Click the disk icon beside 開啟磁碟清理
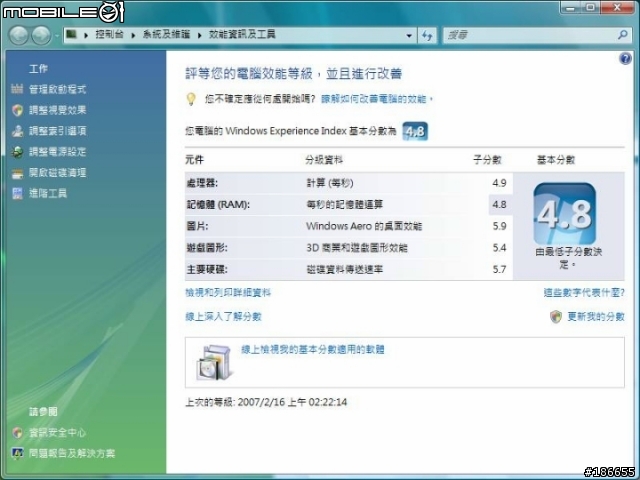 [x=17, y=173]
